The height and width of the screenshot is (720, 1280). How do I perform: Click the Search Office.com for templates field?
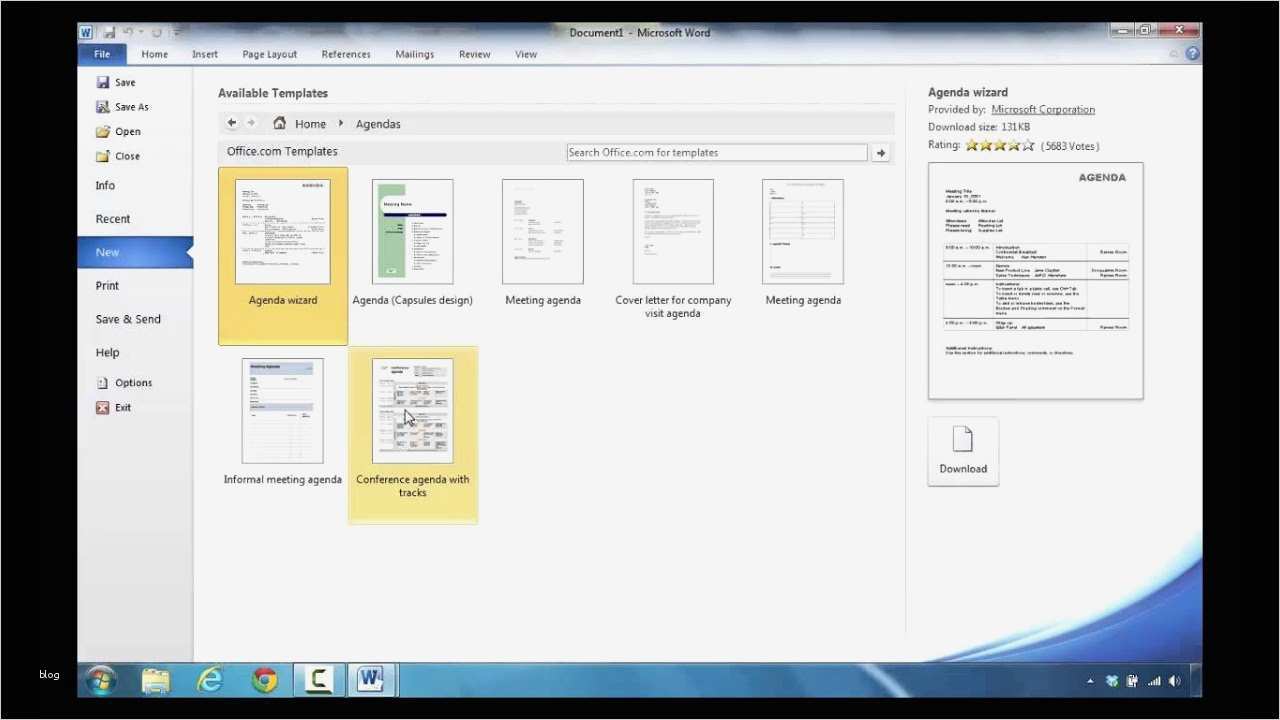pyautogui.click(x=717, y=153)
